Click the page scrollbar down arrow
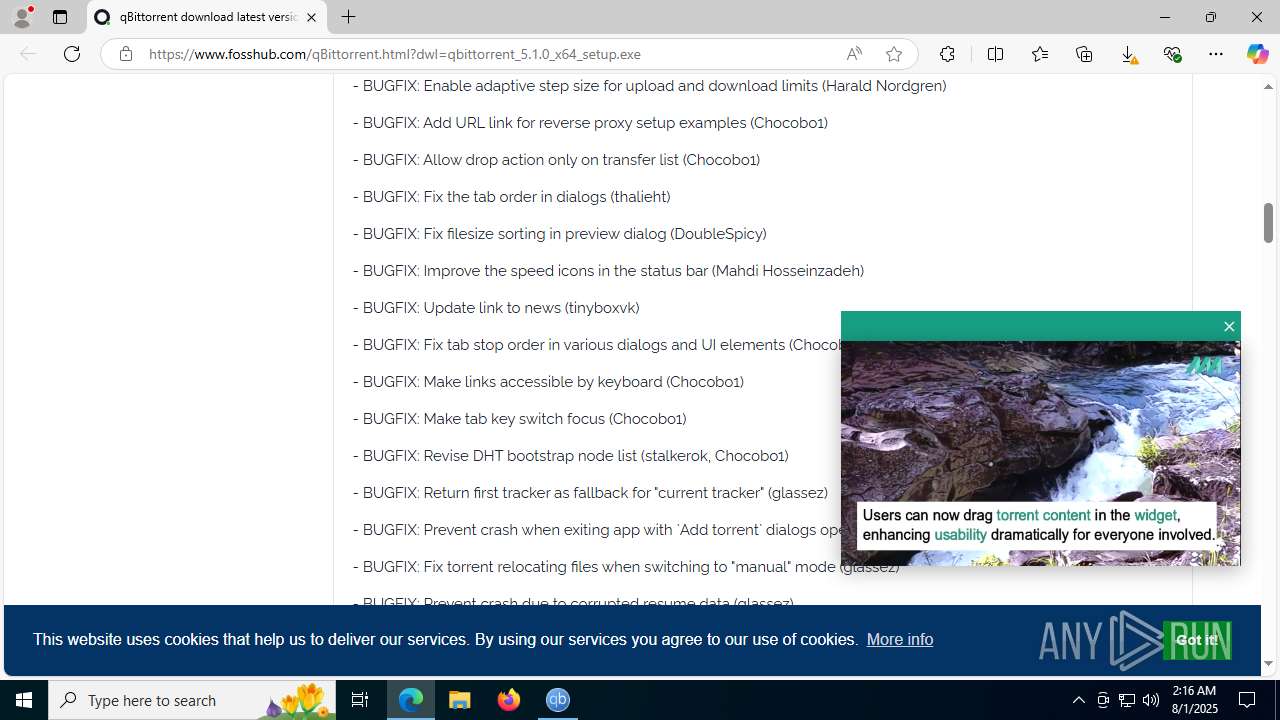The height and width of the screenshot is (720, 1280). [1268, 663]
